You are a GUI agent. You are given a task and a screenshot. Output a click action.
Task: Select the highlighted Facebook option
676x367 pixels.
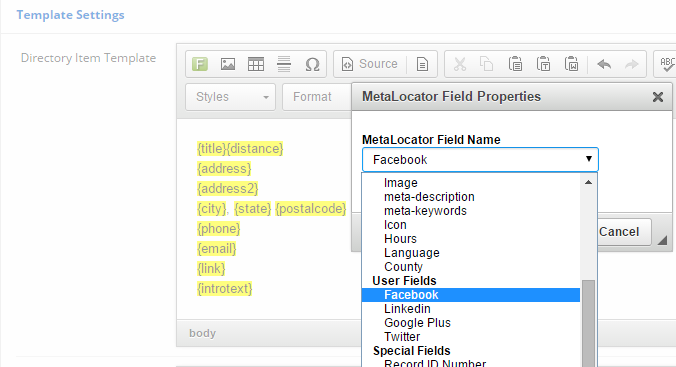(x=471, y=295)
